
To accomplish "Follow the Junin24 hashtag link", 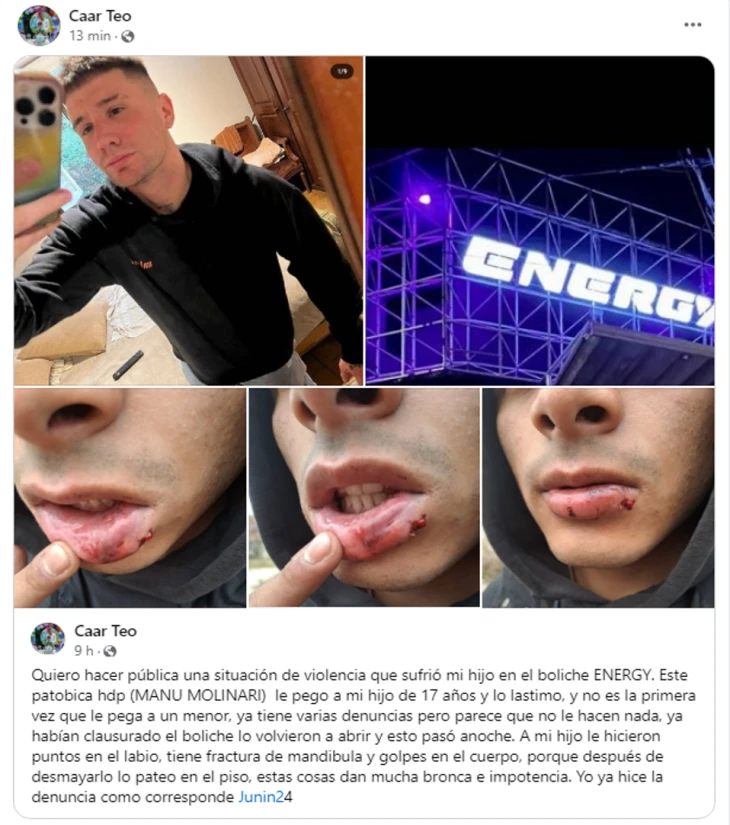I will tap(261, 797).
